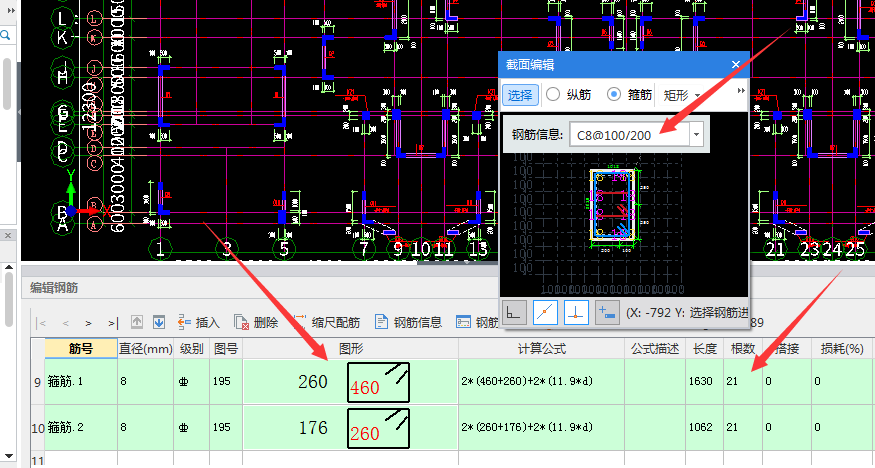The width and height of the screenshot is (875, 468).
Task: Open the 矩形 shape dropdown
Action: [x=681, y=95]
